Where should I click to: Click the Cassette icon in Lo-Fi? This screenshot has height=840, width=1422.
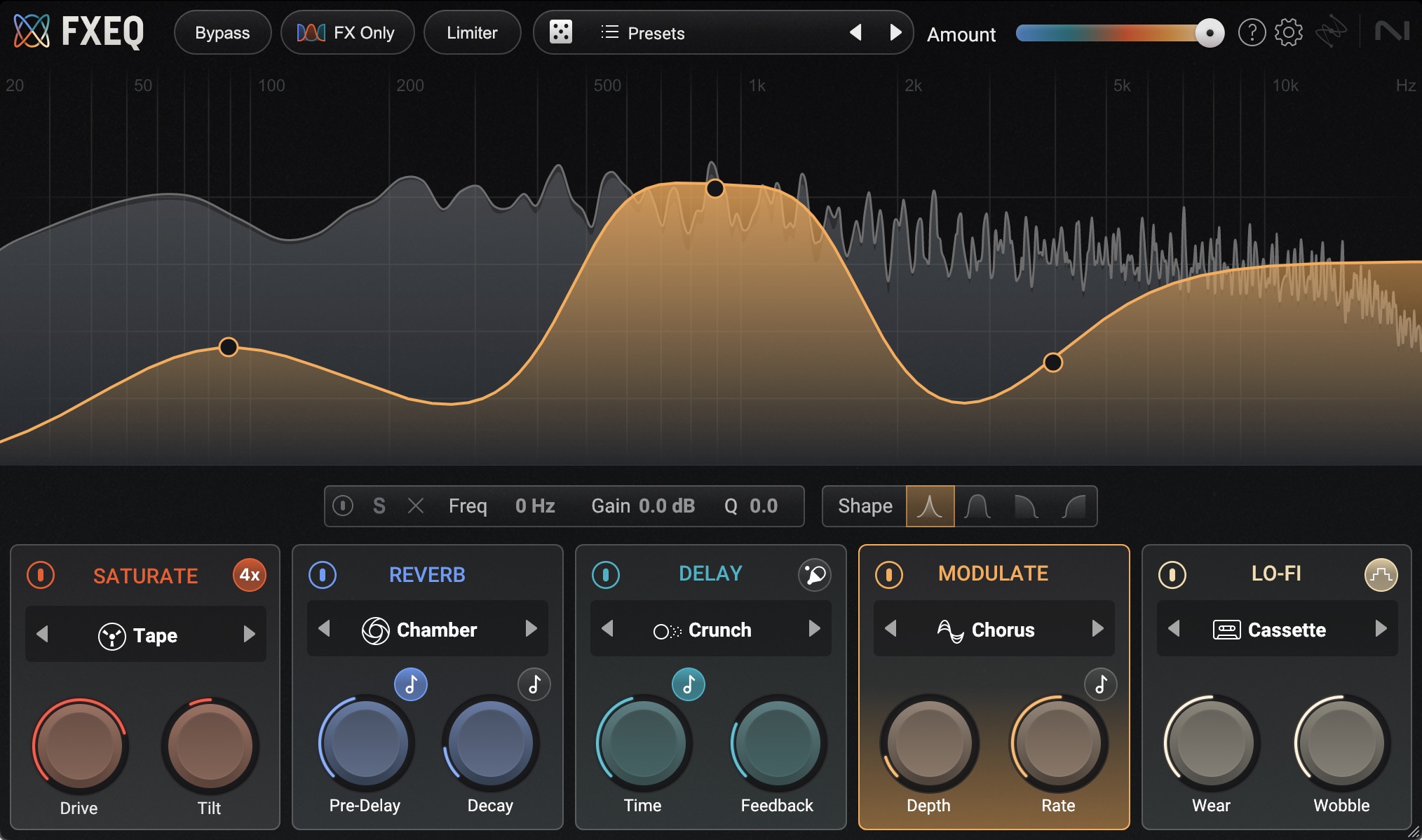coord(1226,630)
